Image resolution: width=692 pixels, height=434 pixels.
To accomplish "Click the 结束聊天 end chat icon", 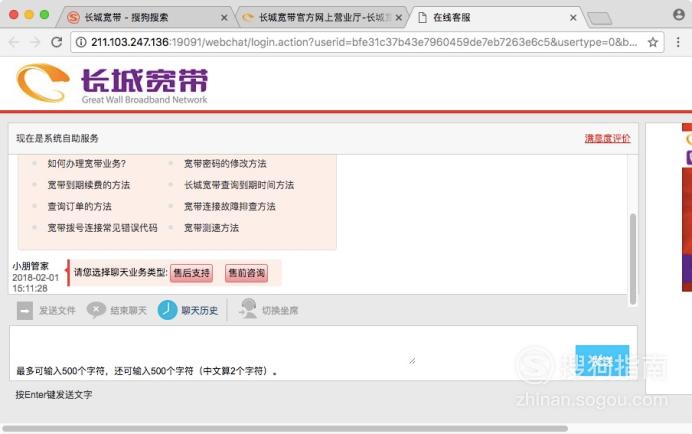I will click(x=96, y=310).
